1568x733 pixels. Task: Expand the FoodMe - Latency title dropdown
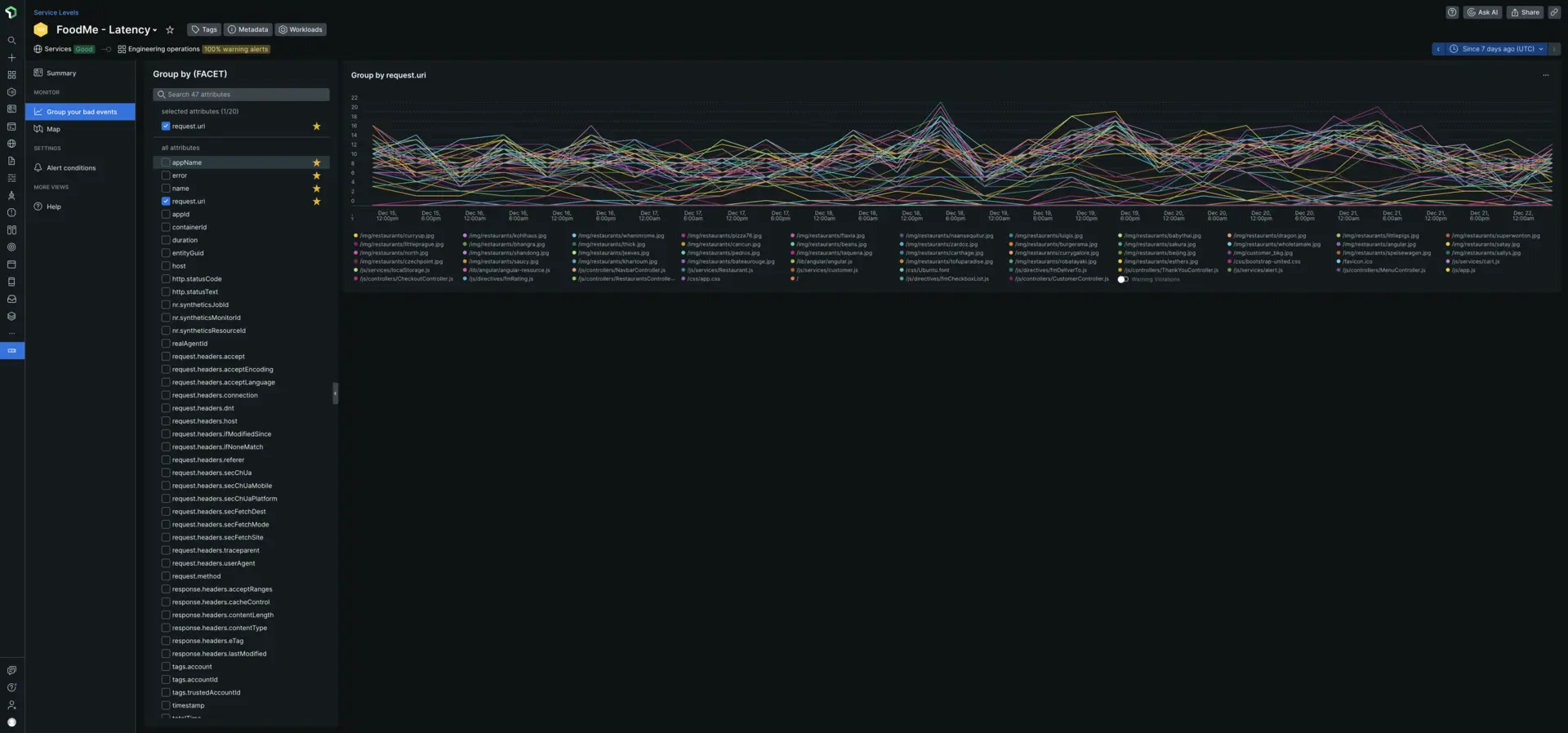click(x=154, y=30)
